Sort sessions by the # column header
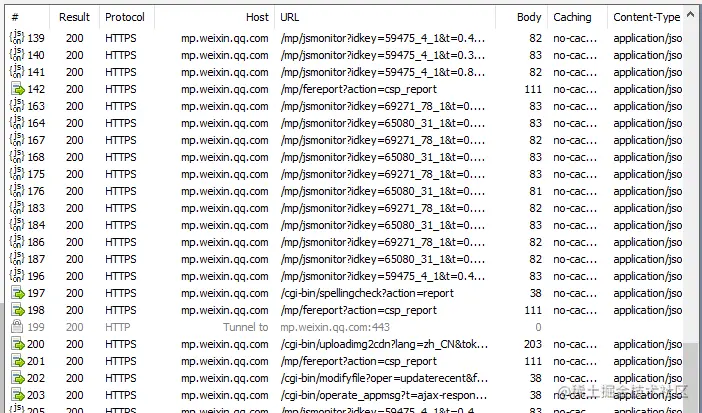Viewport: 702px width, 413px height. pyautogui.click(x=27, y=17)
